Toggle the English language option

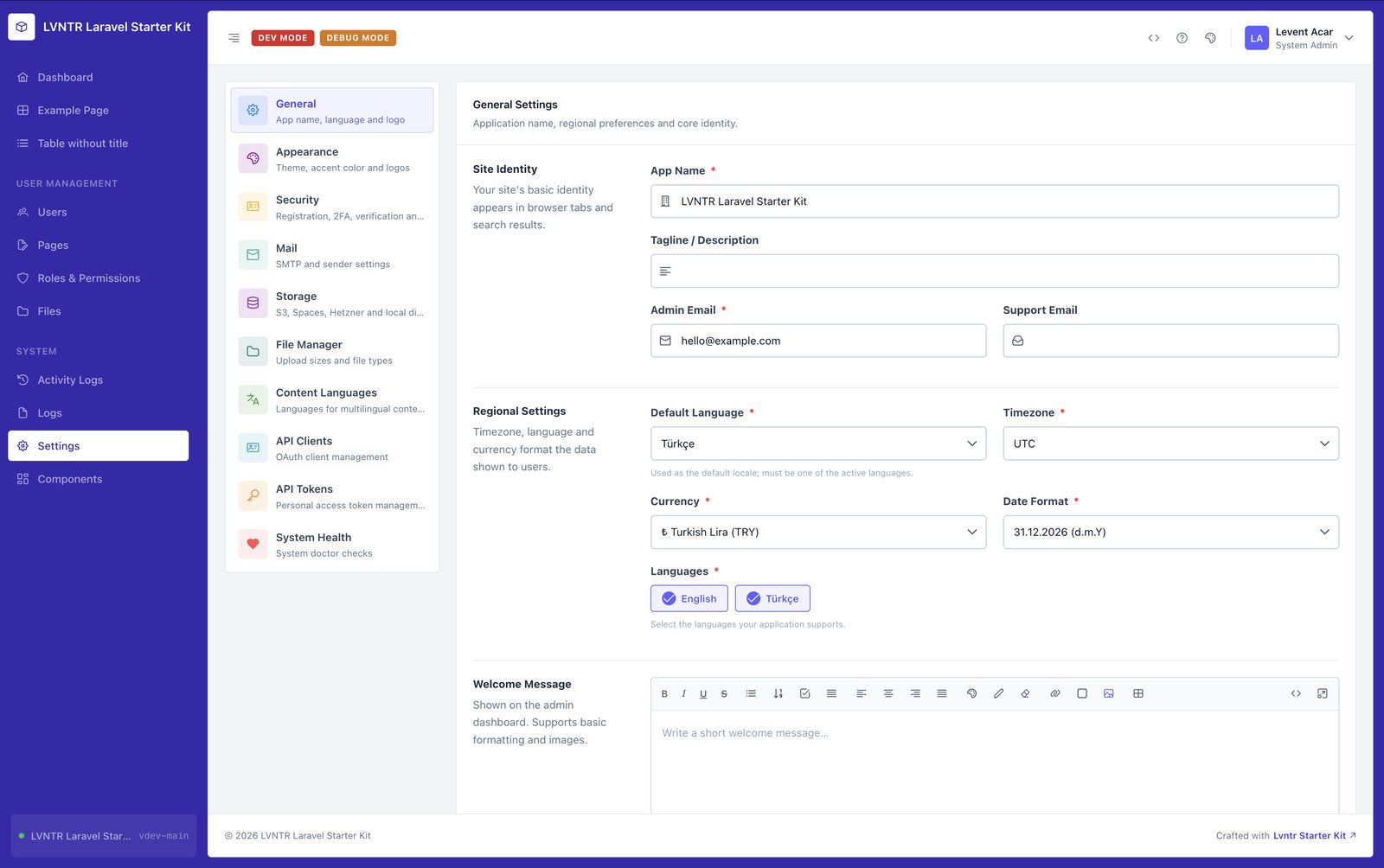point(689,598)
